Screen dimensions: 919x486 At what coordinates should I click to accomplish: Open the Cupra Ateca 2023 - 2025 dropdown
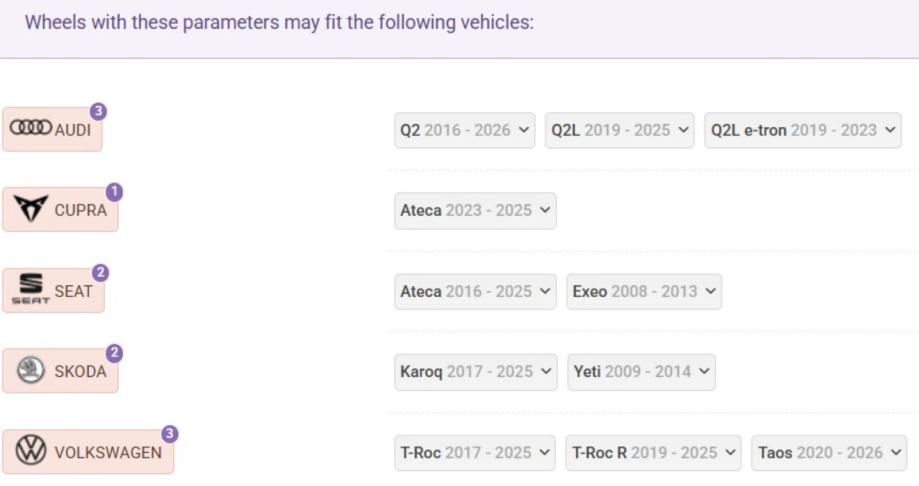pyautogui.click(x=475, y=211)
